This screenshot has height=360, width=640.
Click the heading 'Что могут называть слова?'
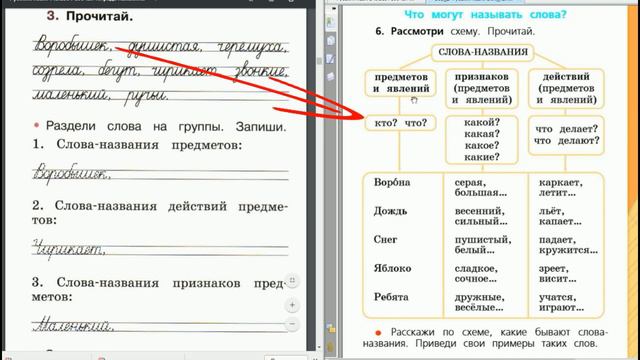pyautogui.click(x=485, y=15)
